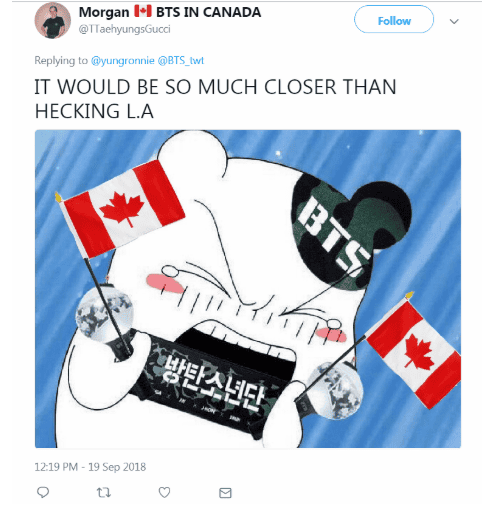The height and width of the screenshot is (507, 491).
Task: Retweet this tweet using the retweet icon
Action: 104,492
